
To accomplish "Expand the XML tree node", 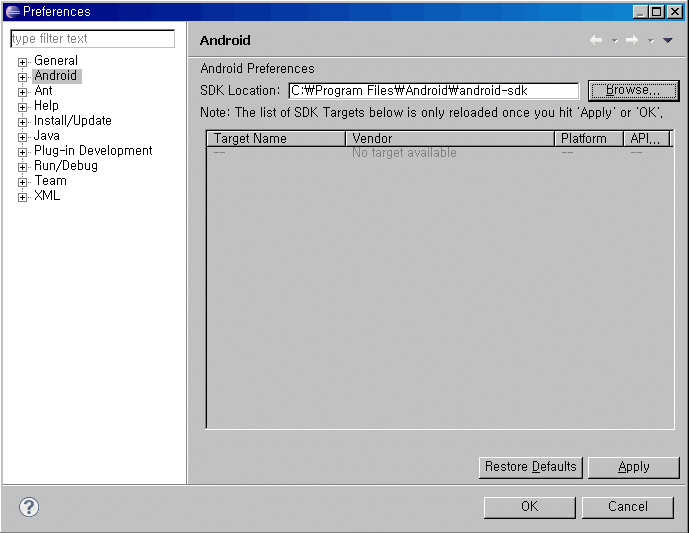I will [22, 197].
